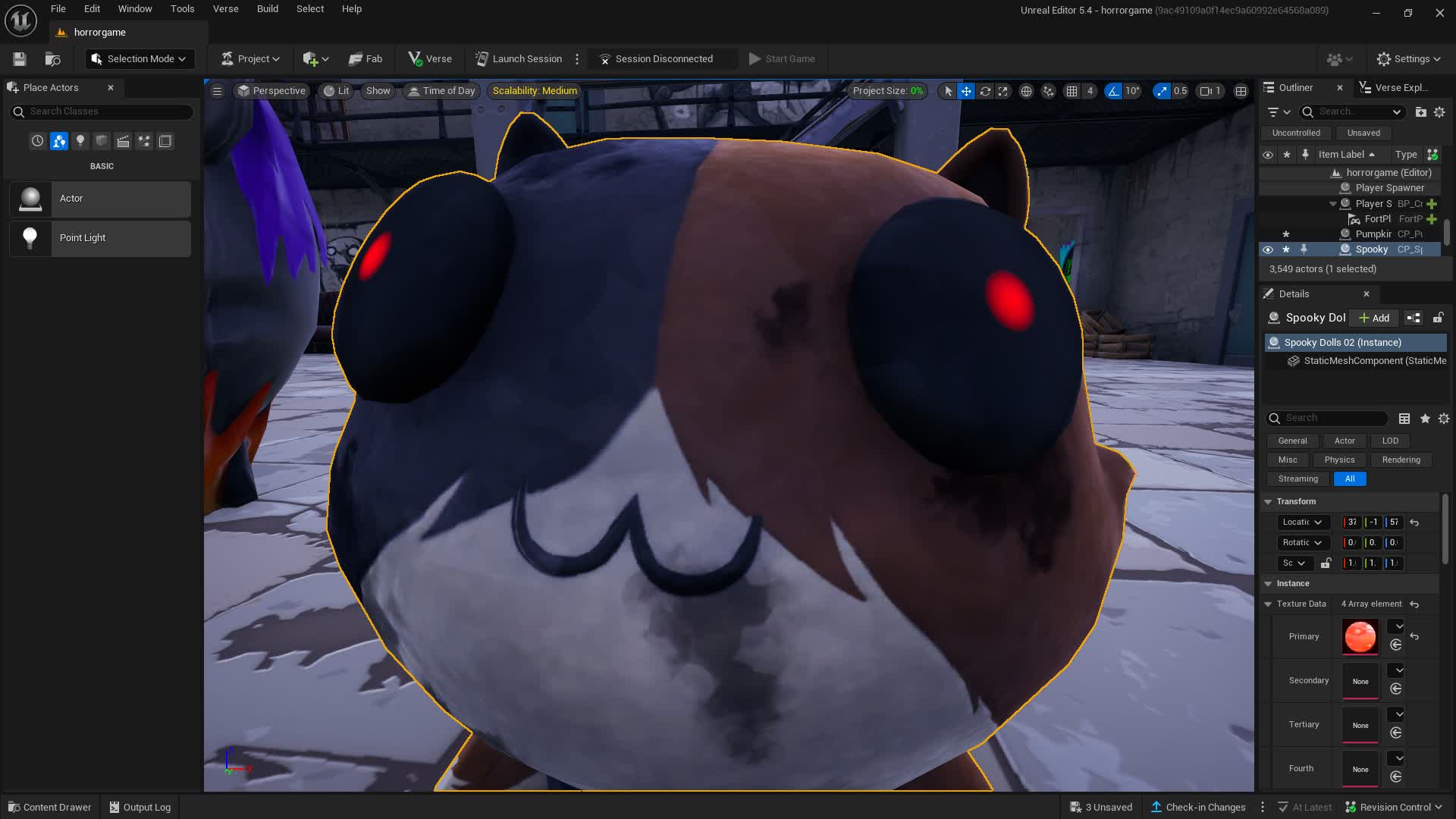Click the Blueprint/Add Script icon in Details
This screenshot has height=819, width=1456.
point(1413,318)
